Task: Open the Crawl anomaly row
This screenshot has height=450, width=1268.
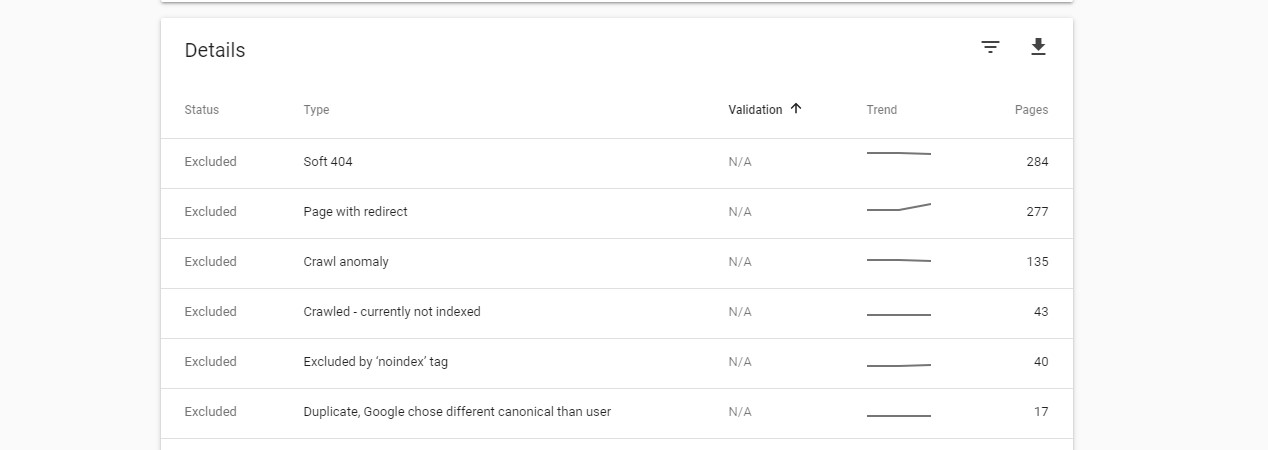Action: tap(617, 263)
